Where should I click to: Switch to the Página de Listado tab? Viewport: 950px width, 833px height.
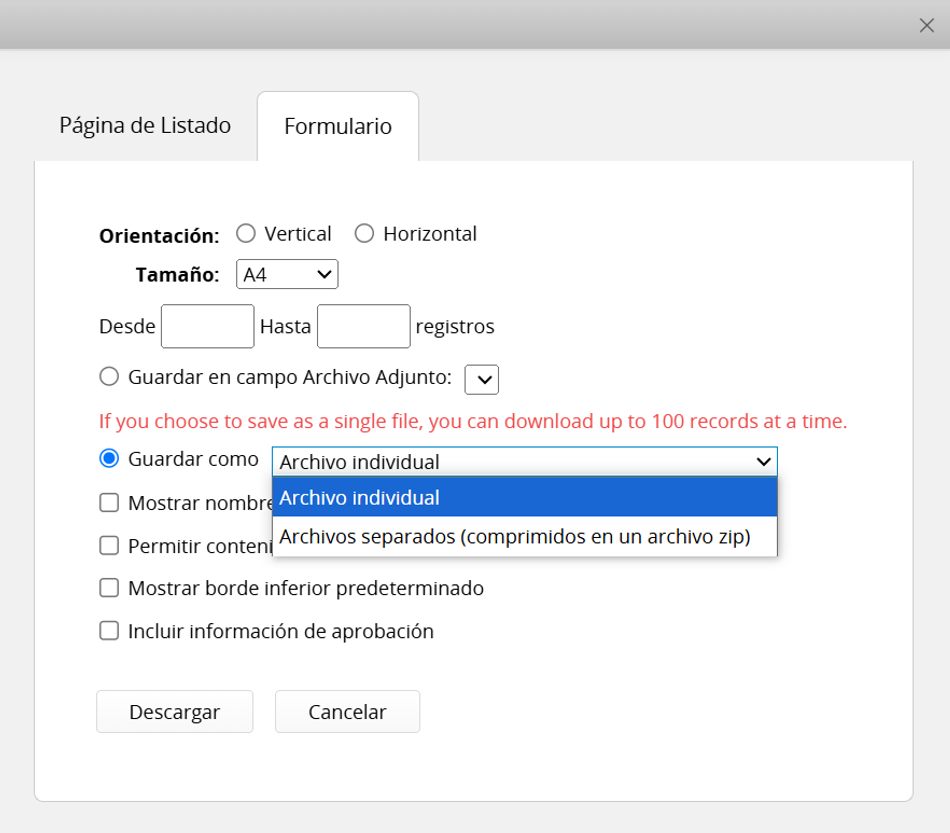pos(145,125)
